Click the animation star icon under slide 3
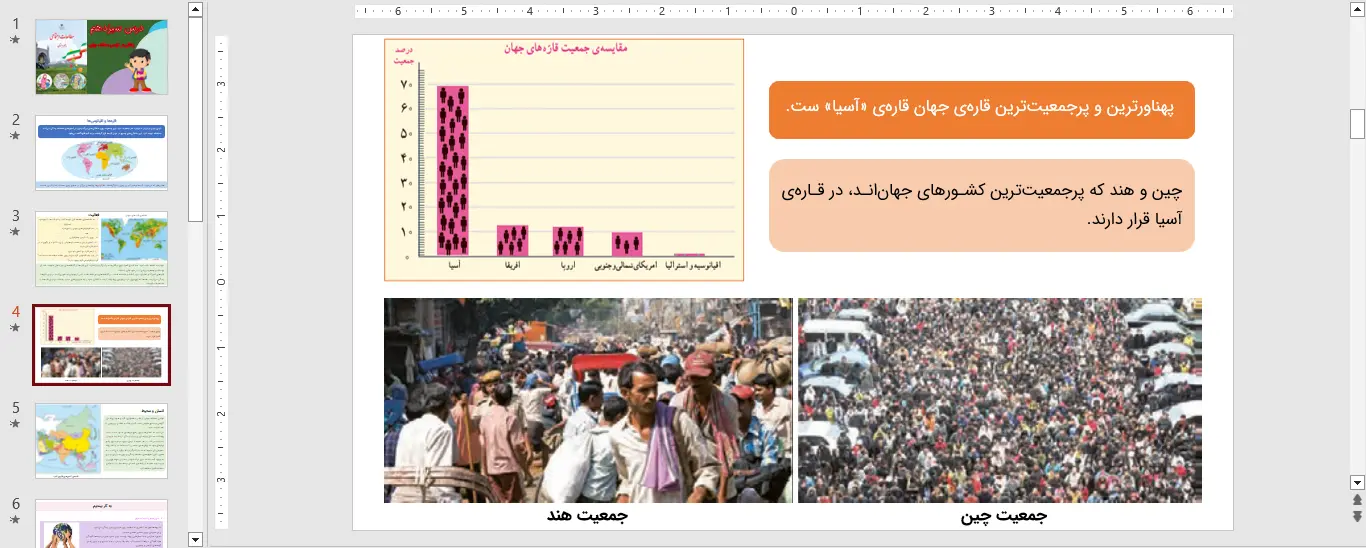Viewport: 1366px width, 548px height. coord(15,232)
